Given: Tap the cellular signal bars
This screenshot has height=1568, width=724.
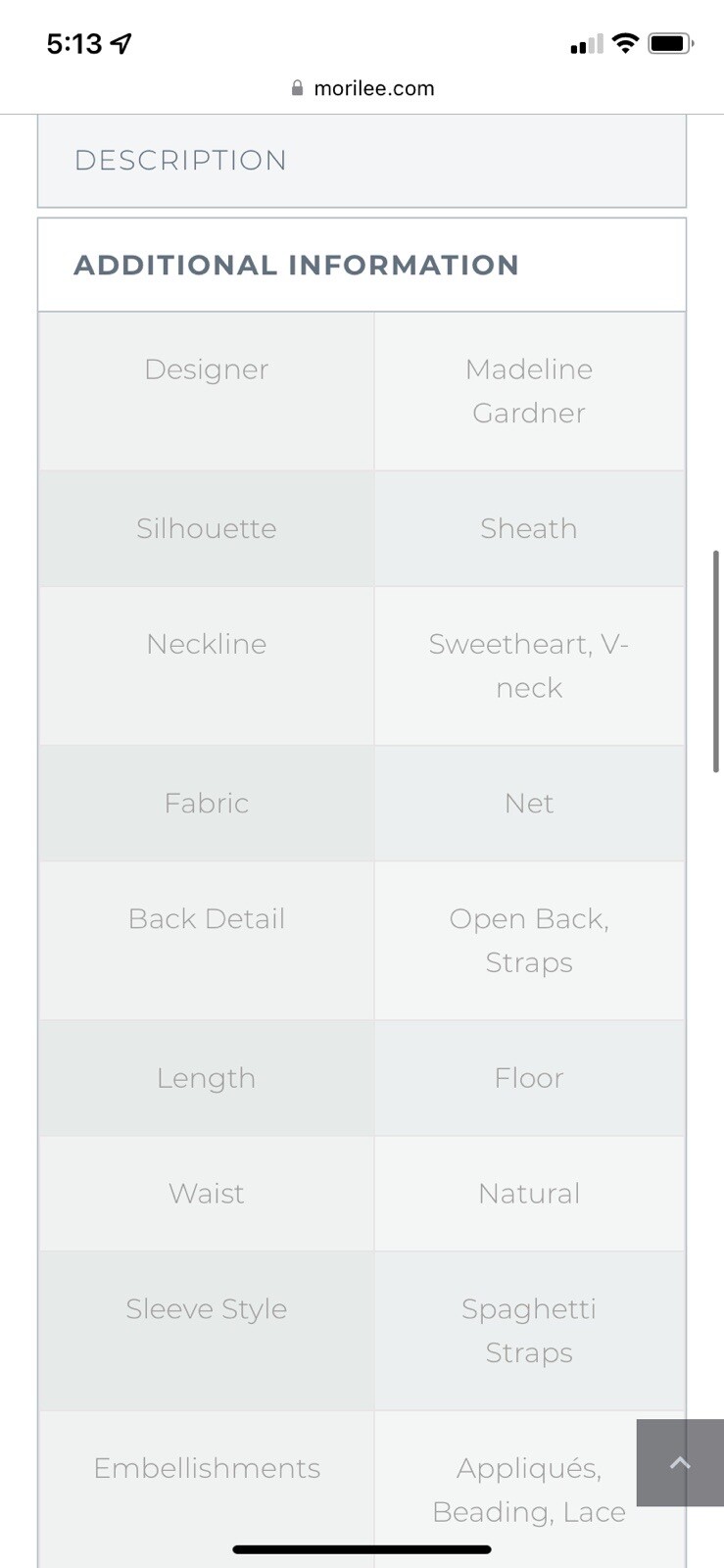Looking at the screenshot, I should coord(586,44).
